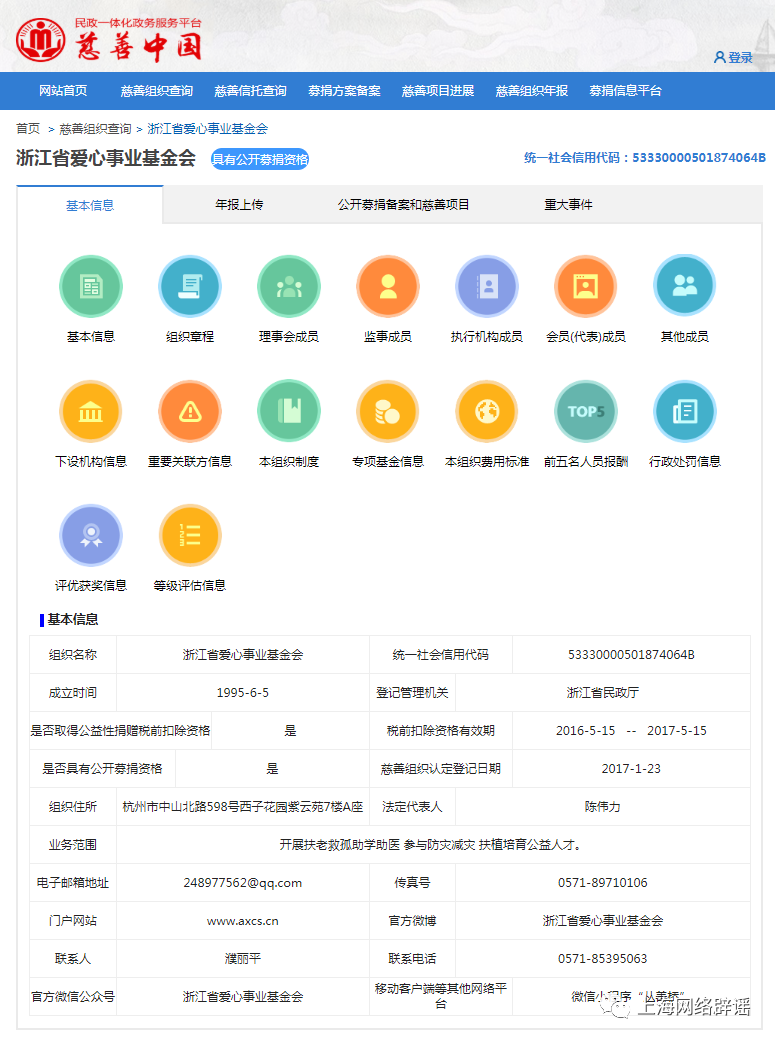Show 评优获奖信息 medal icon
The image size is (775, 1040).
coord(91,535)
